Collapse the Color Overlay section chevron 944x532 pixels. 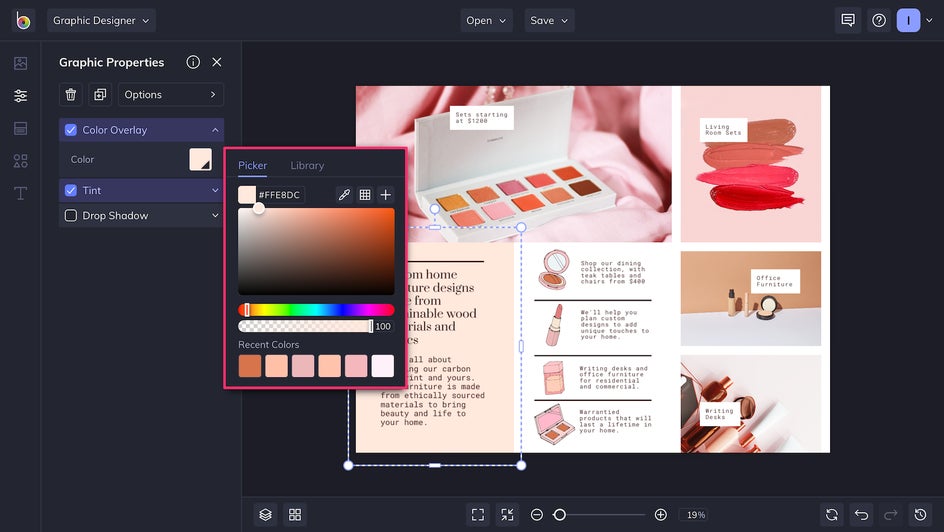215,130
